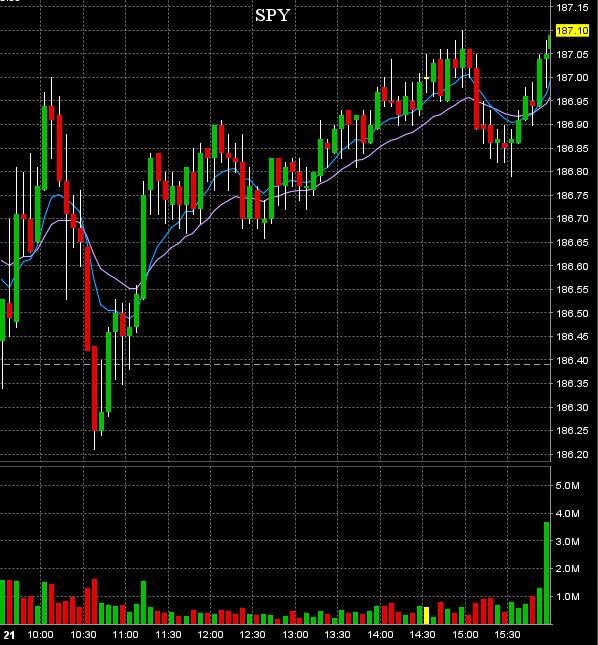Click the 186.25 price axis label
This screenshot has width=598, height=645.
pyautogui.click(x=572, y=431)
